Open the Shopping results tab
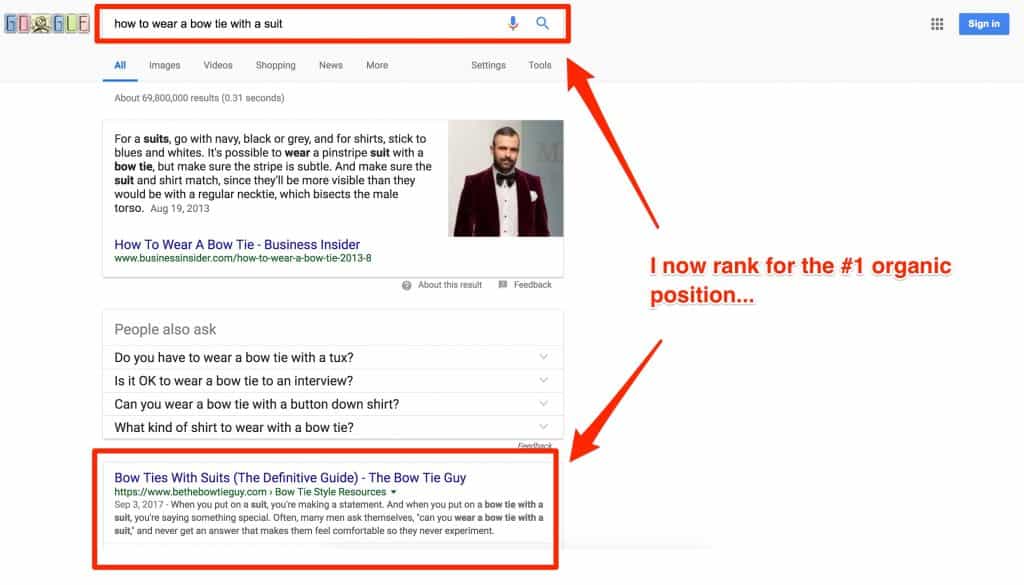This screenshot has height=585, width=1024. (276, 65)
